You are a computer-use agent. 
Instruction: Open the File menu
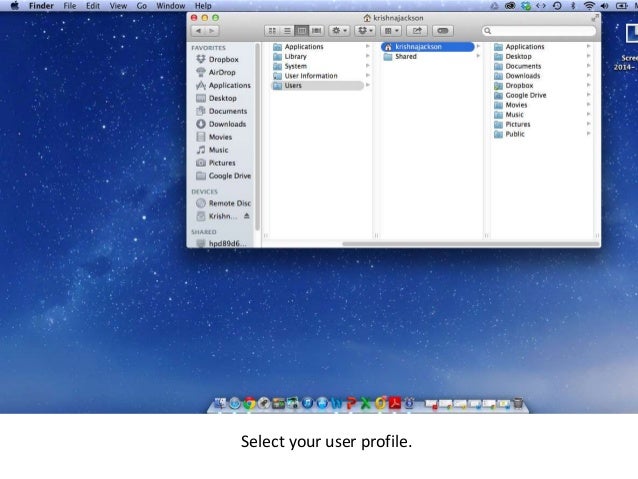70,6
